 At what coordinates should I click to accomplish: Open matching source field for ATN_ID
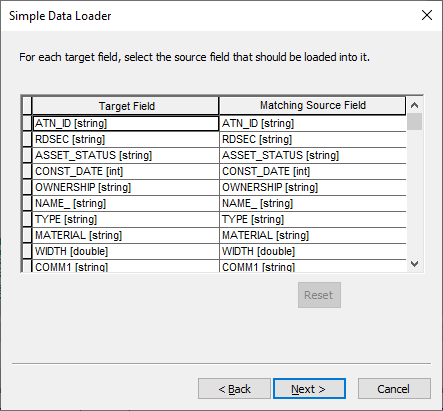pyautogui.click(x=313, y=123)
